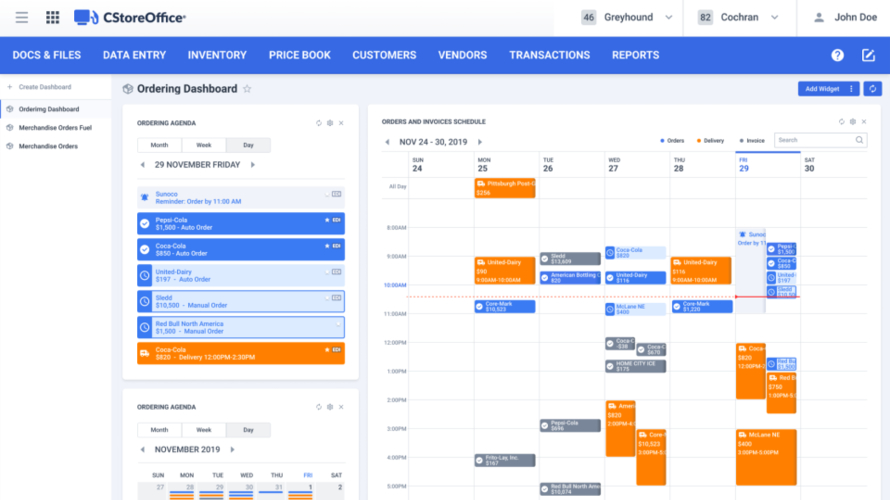Click Create Dashboard in the sidebar

point(45,87)
